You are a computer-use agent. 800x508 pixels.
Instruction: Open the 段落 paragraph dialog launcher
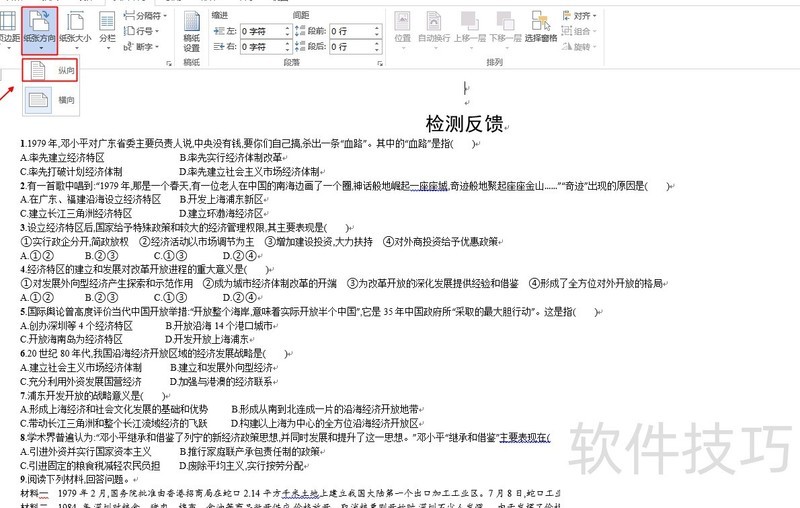pyautogui.click(x=382, y=62)
